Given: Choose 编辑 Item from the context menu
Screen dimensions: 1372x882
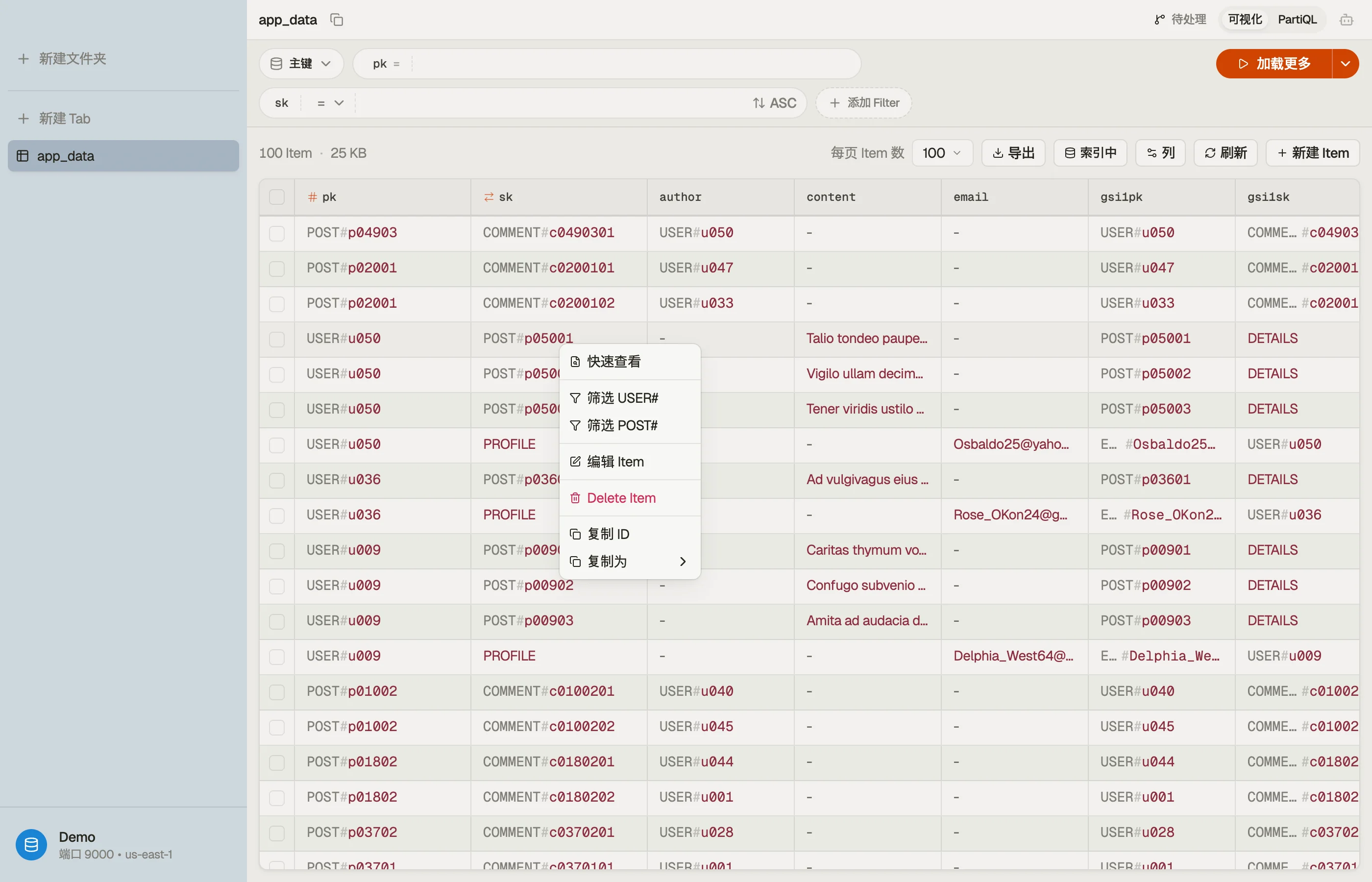Looking at the screenshot, I should 630,462.
